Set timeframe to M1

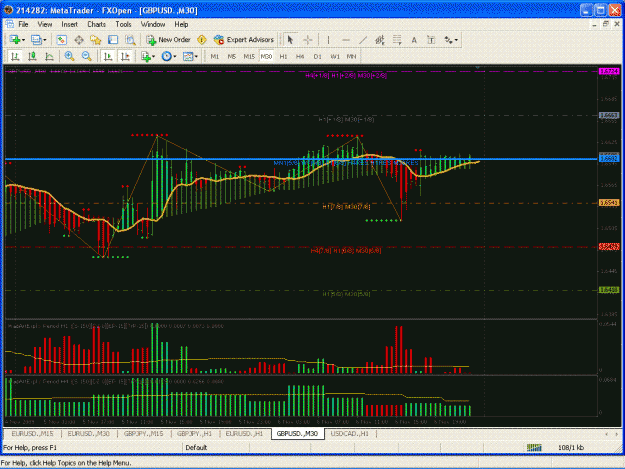pos(215,57)
